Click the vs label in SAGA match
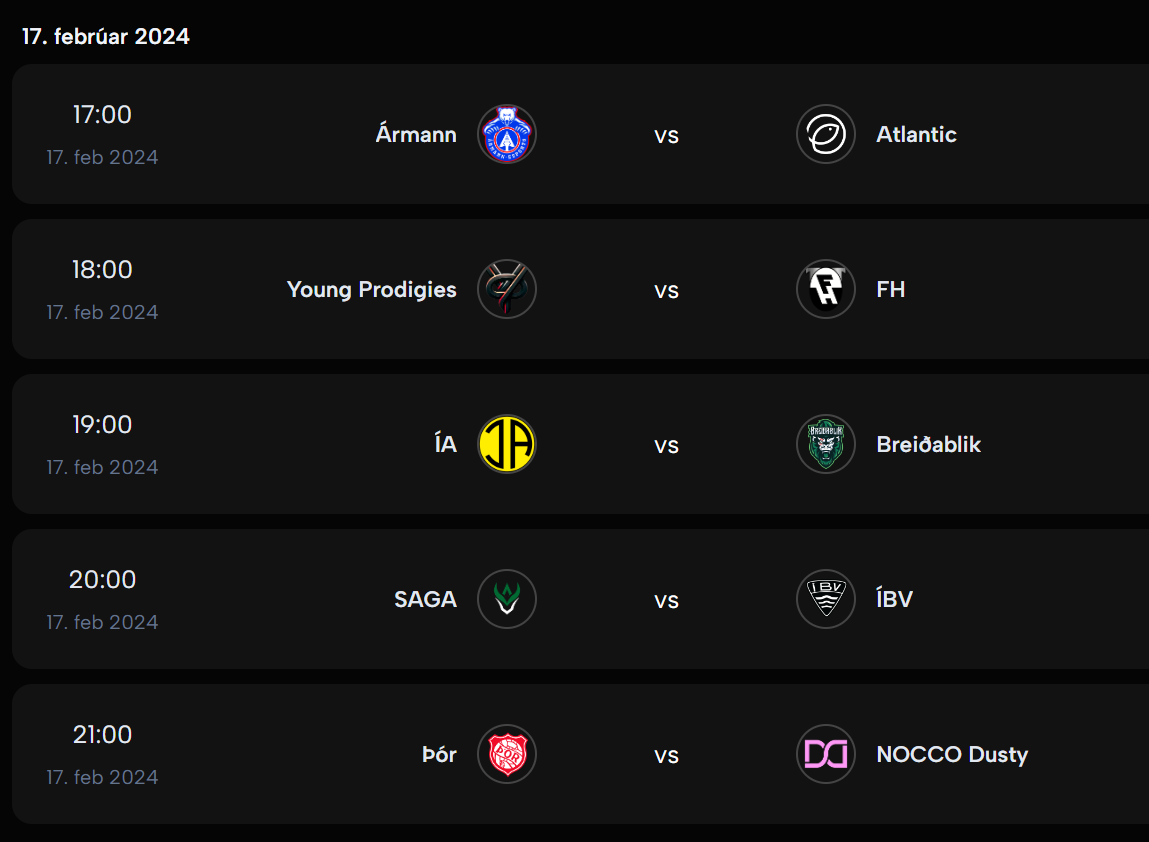 click(x=666, y=601)
